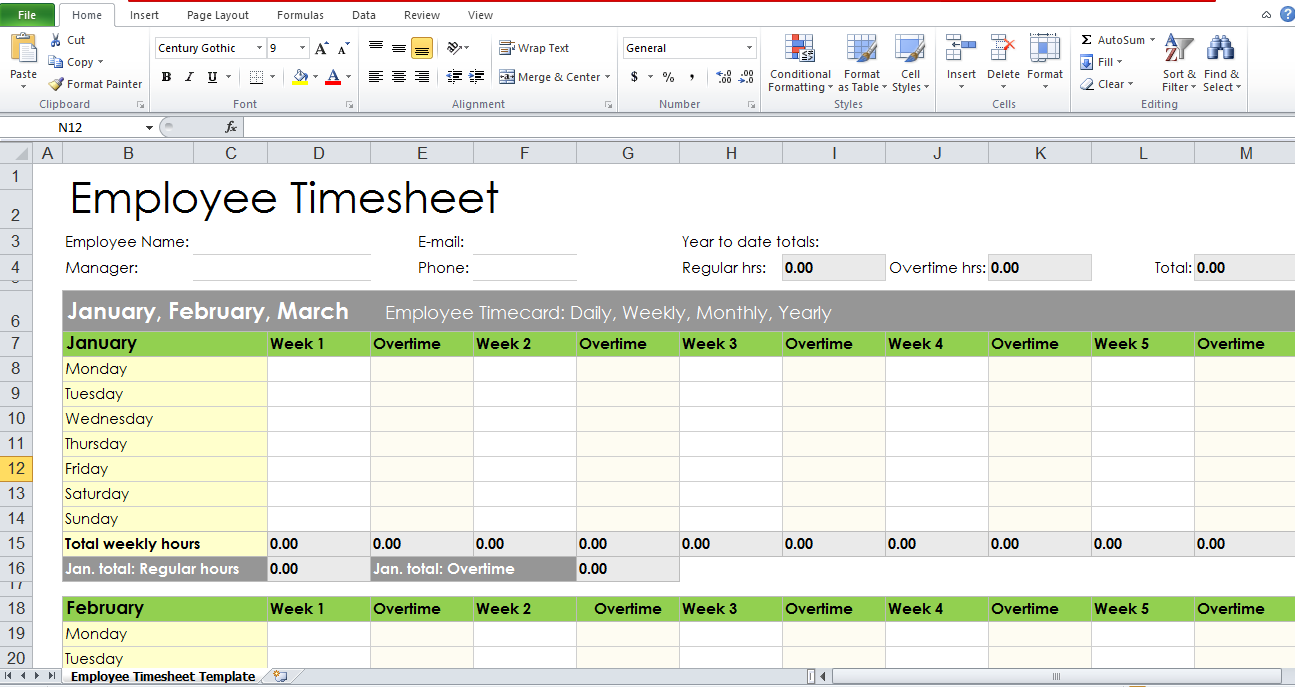Open the File menu
This screenshot has width=1295, height=687.
click(27, 14)
